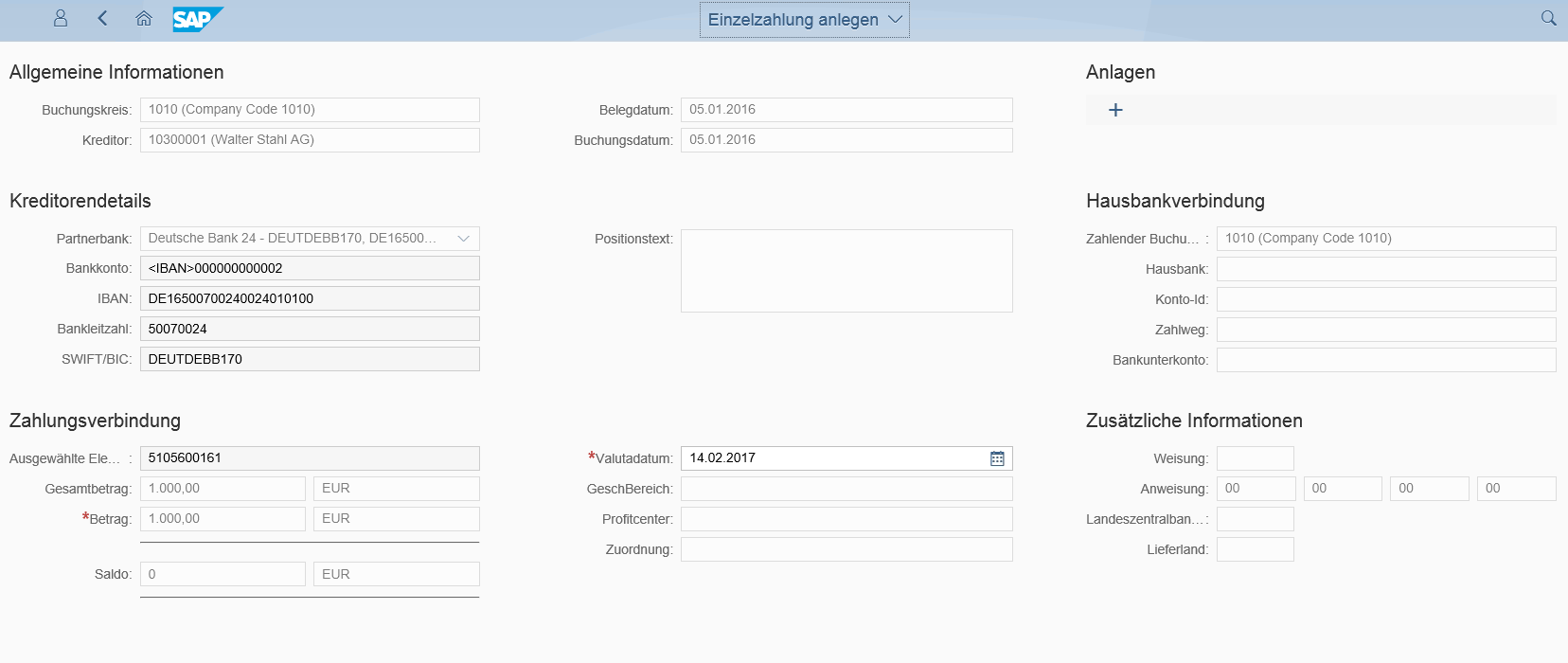Viewport: 1568px width, 663px height.
Task: Click the Betrag amount field
Action: [x=223, y=519]
